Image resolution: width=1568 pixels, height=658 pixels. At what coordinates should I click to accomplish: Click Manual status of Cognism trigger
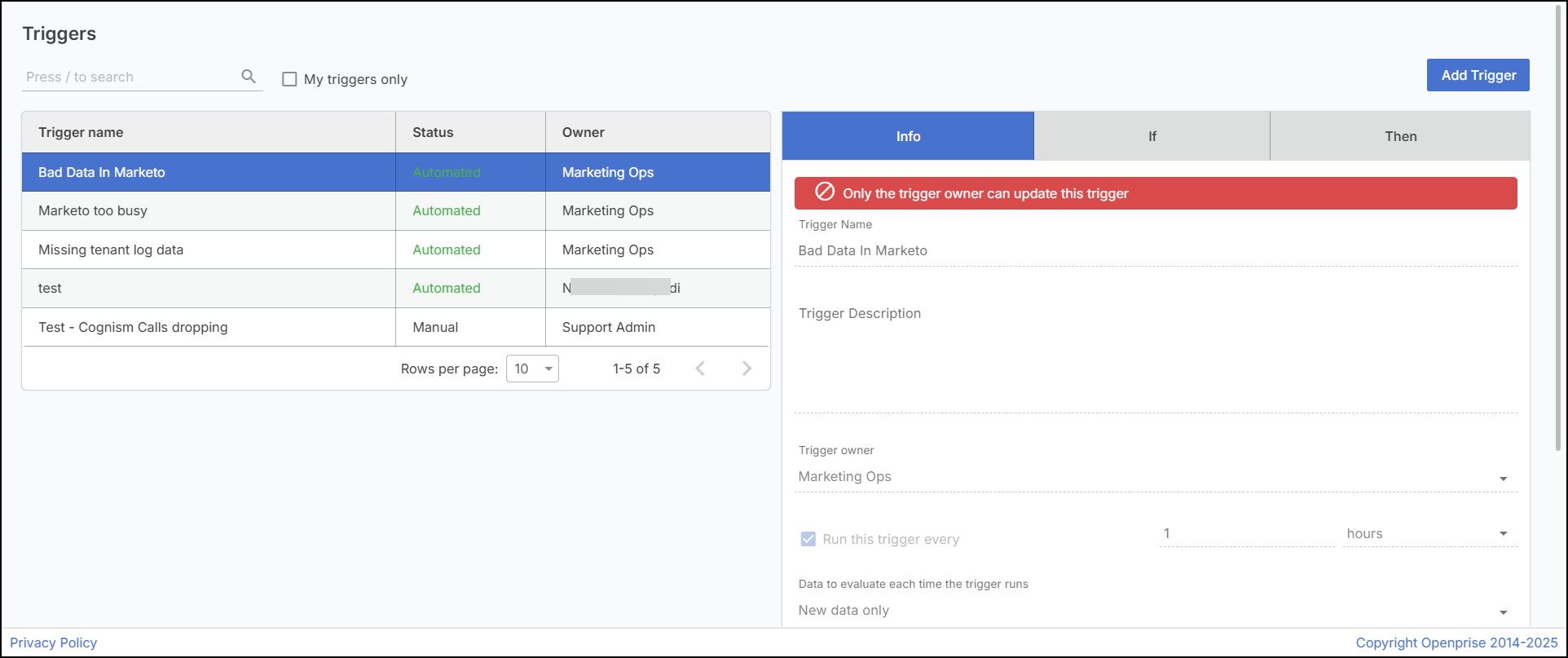(x=435, y=327)
